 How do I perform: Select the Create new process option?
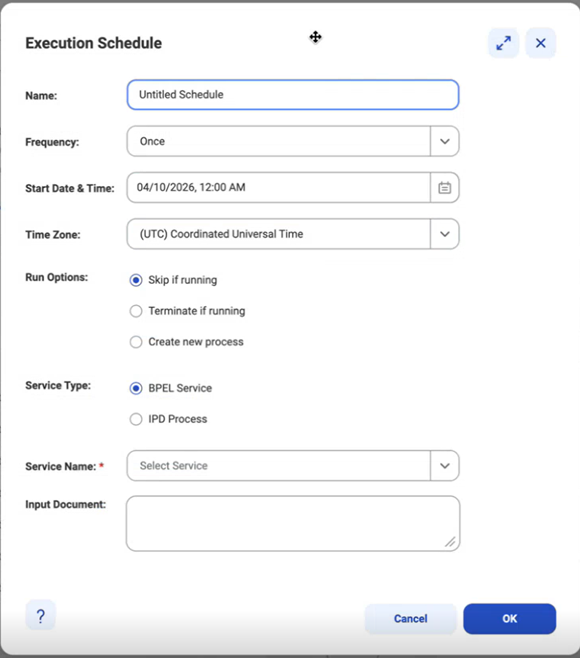tap(136, 342)
